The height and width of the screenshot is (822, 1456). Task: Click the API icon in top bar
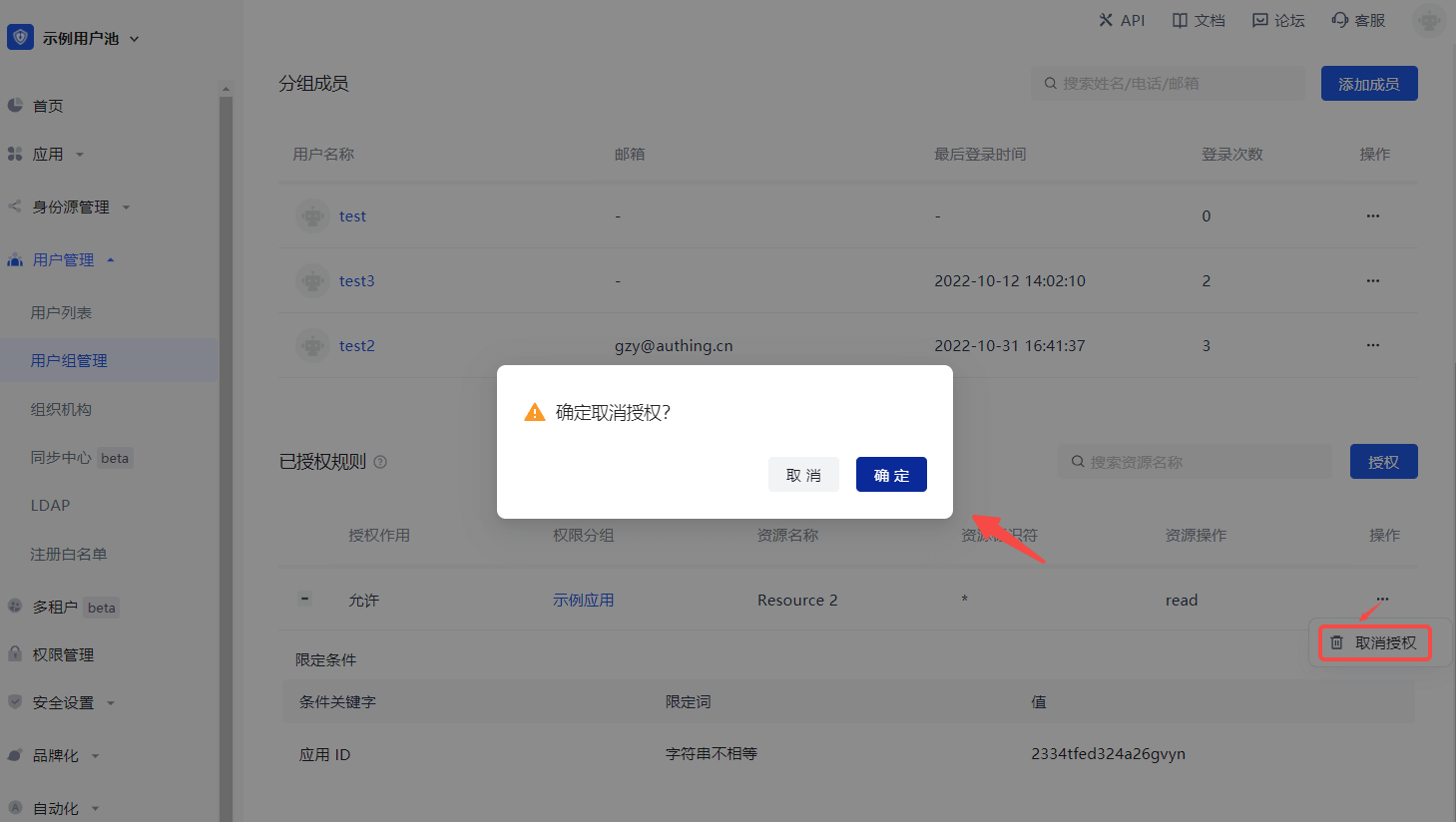pyautogui.click(x=1106, y=20)
